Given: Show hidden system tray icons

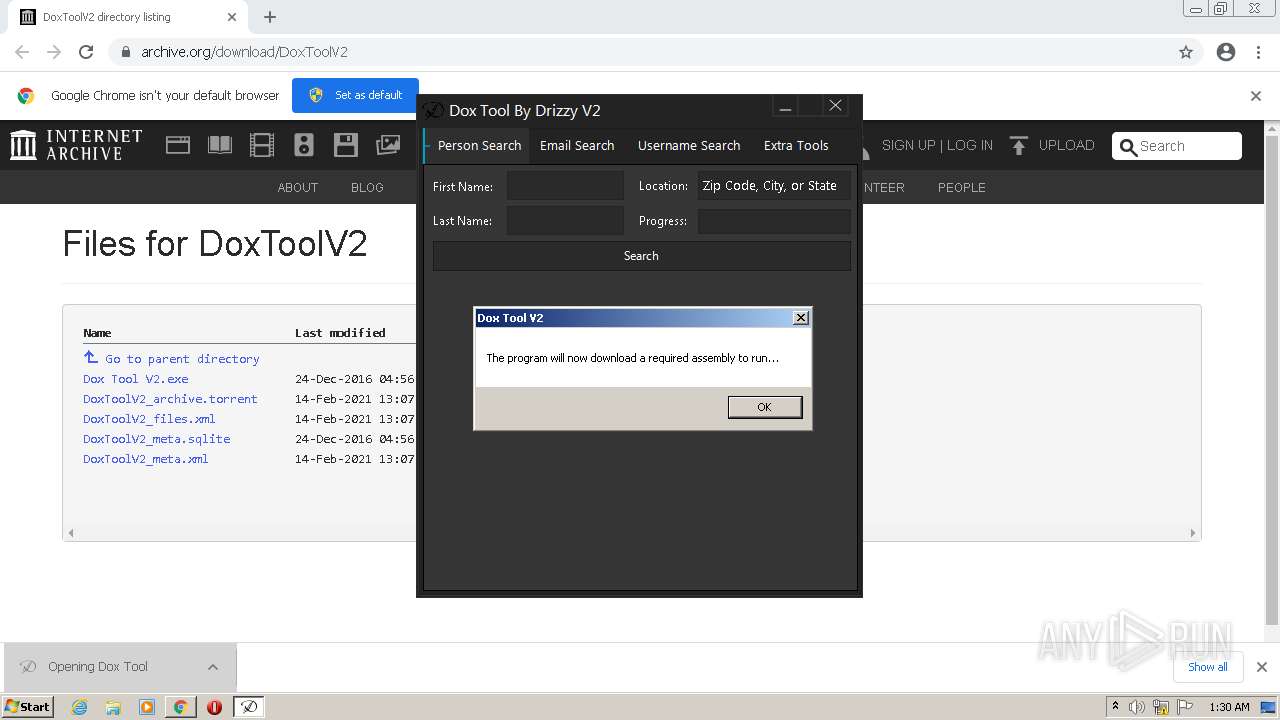Looking at the screenshot, I should [x=1115, y=707].
